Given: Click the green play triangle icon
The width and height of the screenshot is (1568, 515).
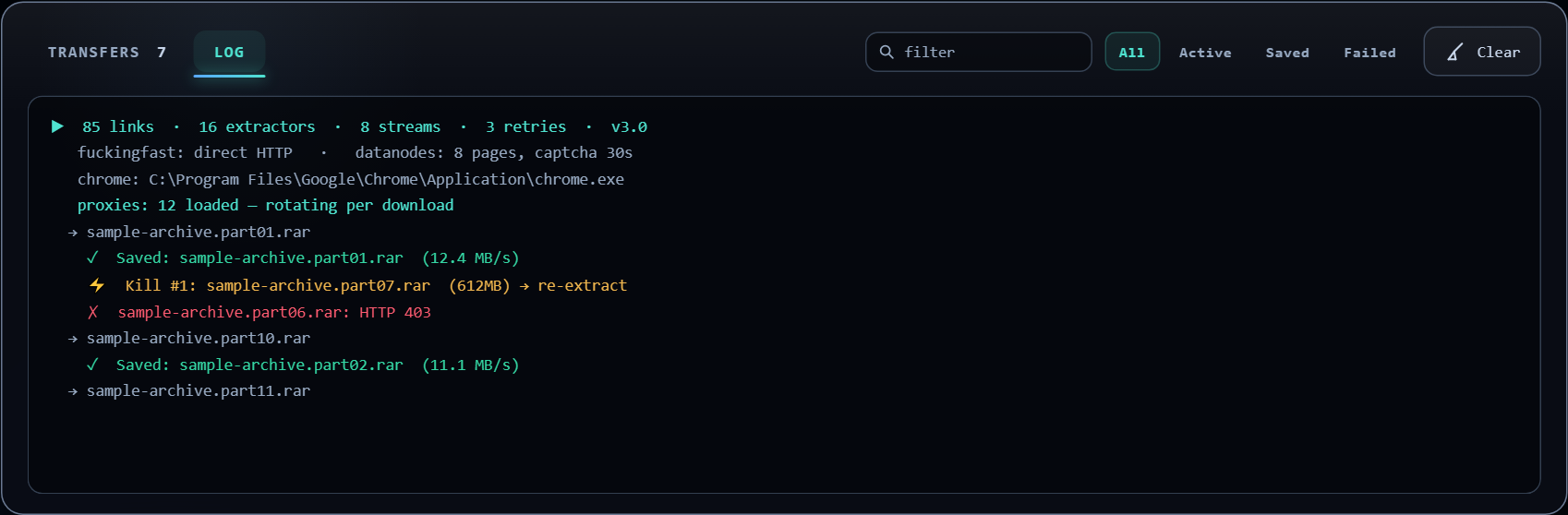Looking at the screenshot, I should 57,126.
